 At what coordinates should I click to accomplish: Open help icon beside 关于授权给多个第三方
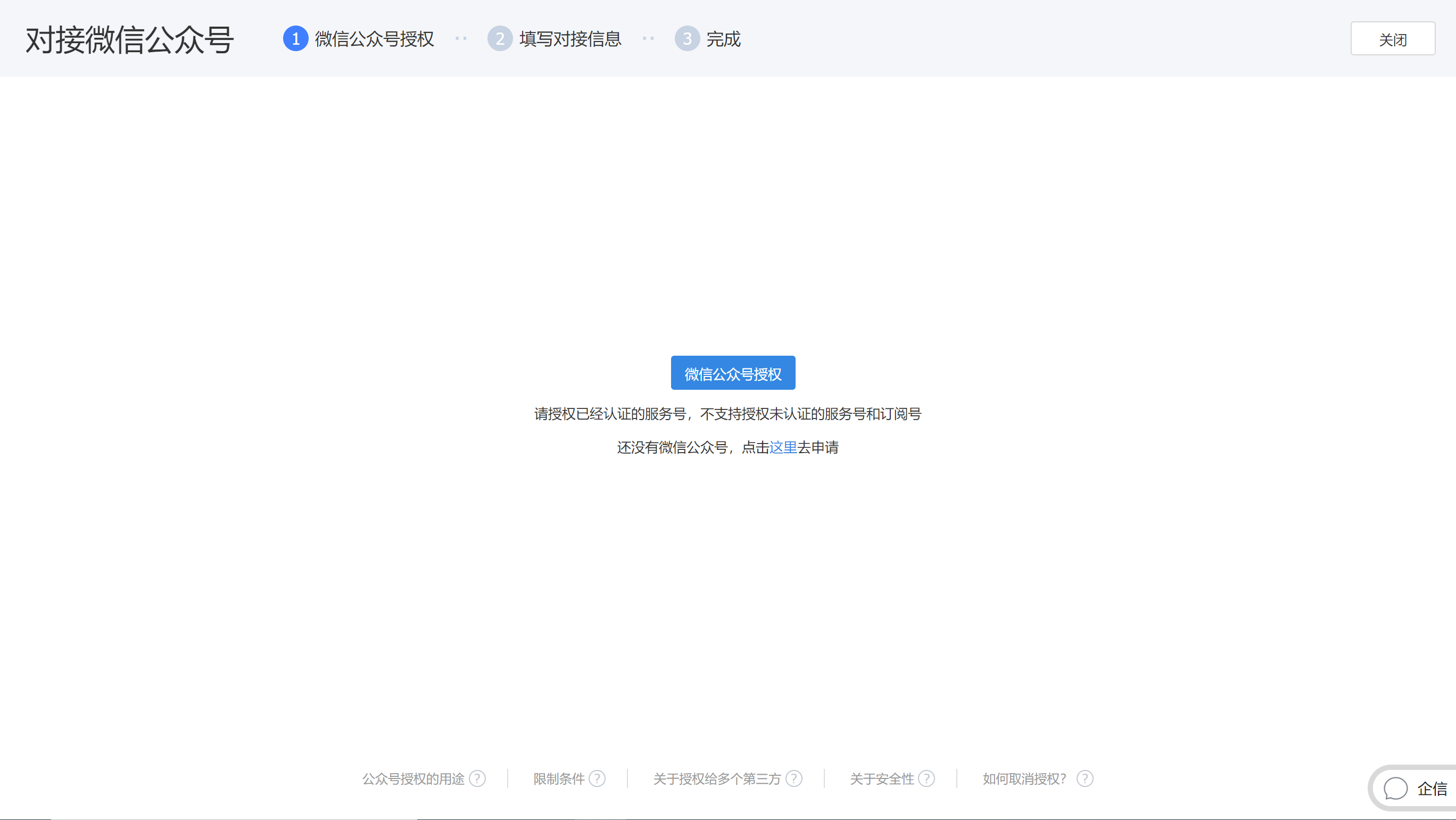click(x=793, y=778)
